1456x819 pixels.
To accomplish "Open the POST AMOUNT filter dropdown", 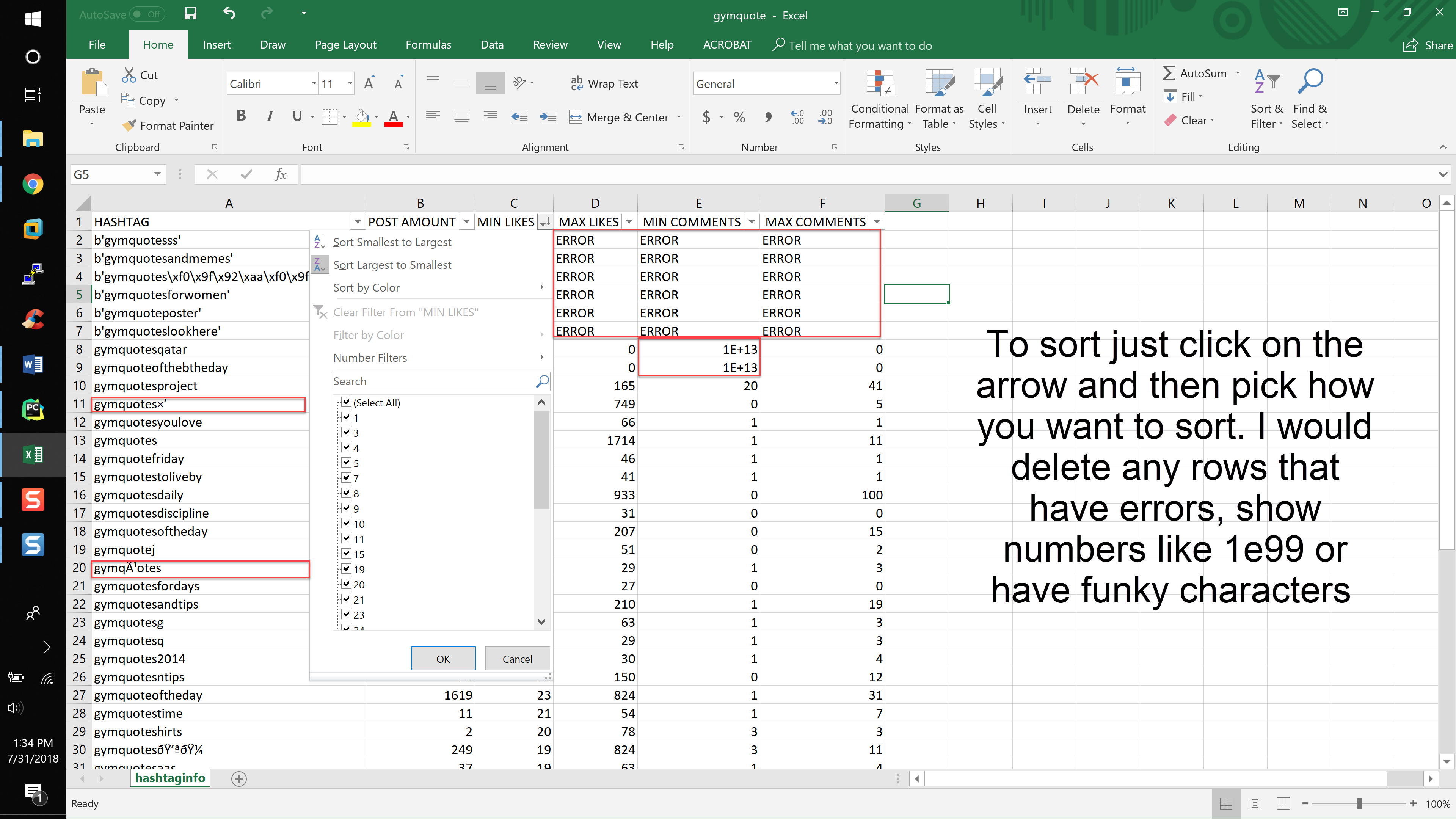I will [x=466, y=222].
